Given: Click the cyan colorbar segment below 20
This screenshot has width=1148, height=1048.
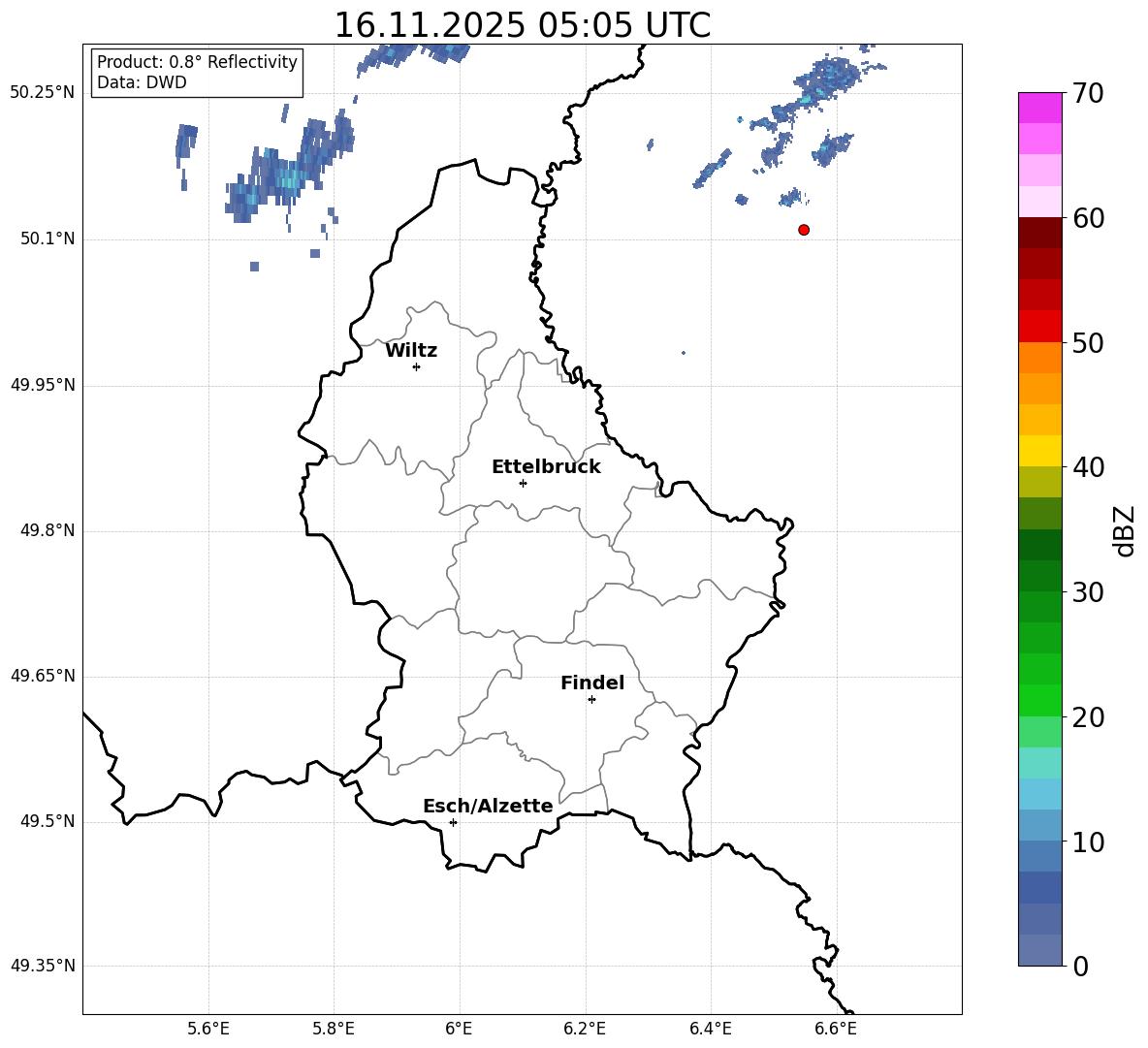Looking at the screenshot, I should click(x=1039, y=763).
